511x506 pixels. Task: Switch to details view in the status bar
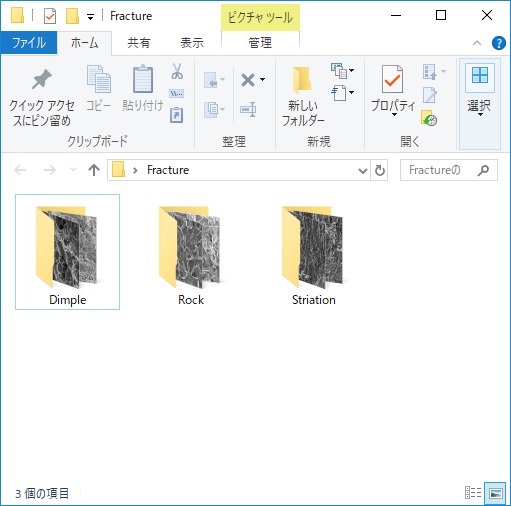[x=473, y=493]
